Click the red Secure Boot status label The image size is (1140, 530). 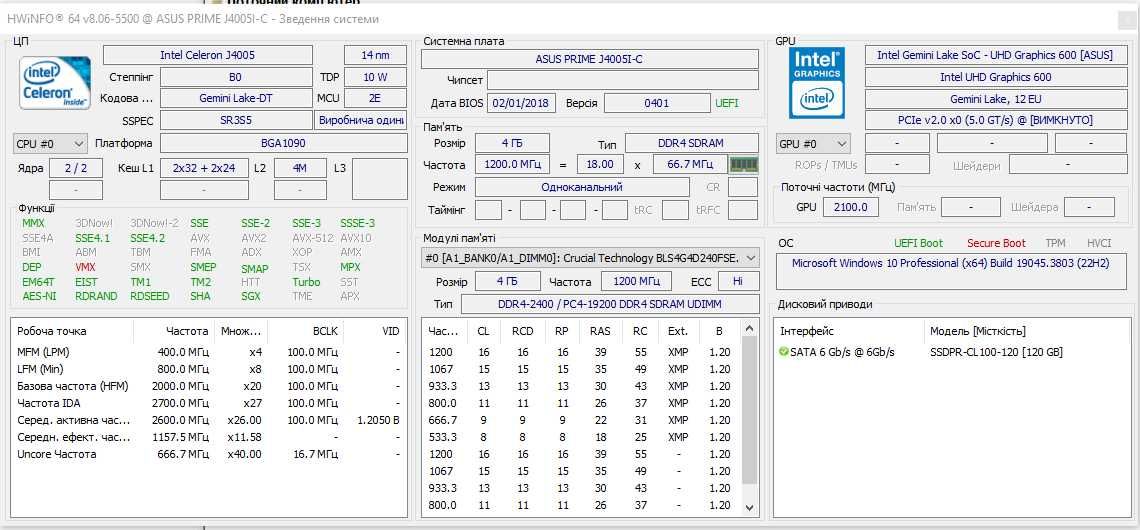[x=996, y=243]
